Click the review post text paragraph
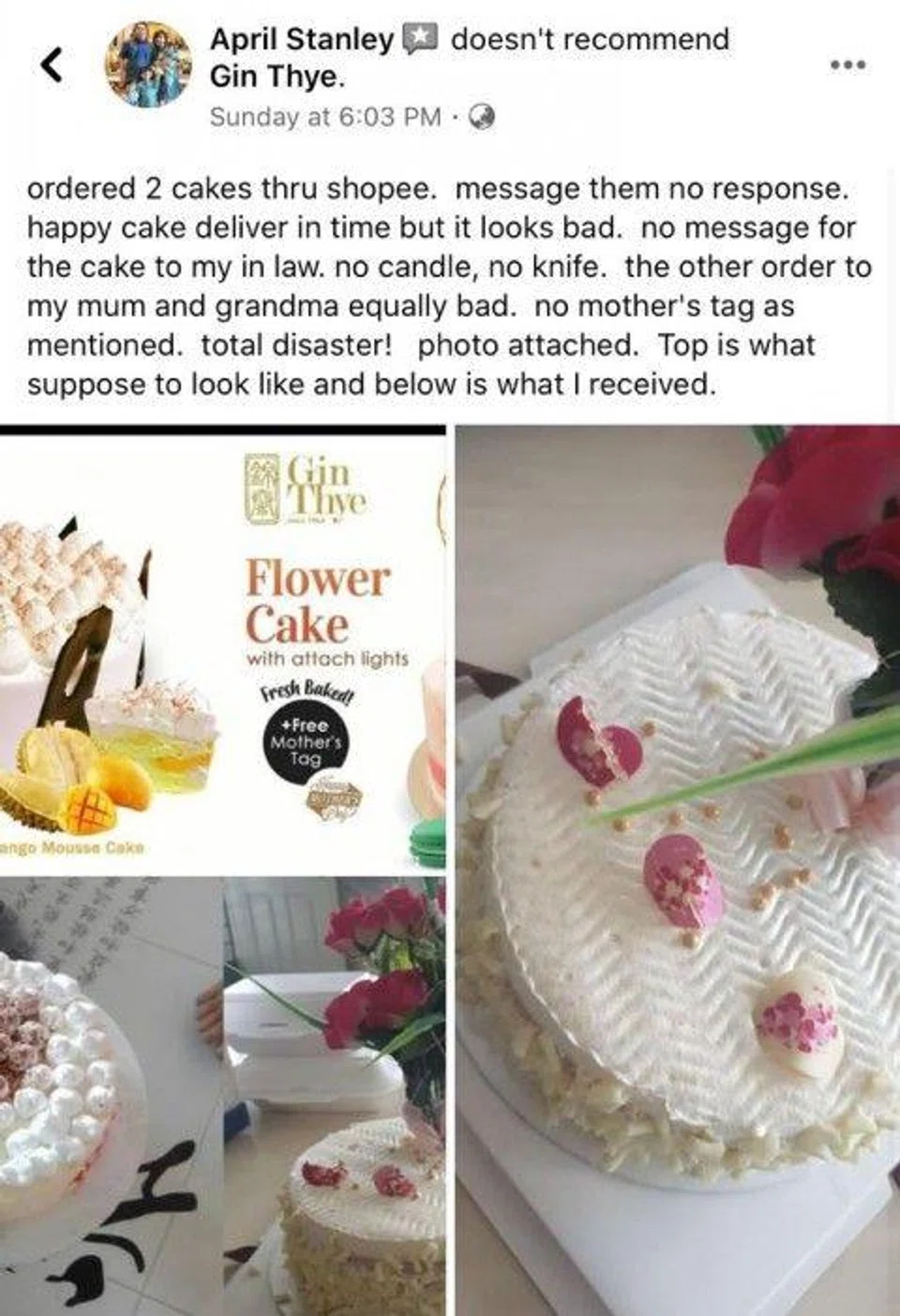 point(449,286)
